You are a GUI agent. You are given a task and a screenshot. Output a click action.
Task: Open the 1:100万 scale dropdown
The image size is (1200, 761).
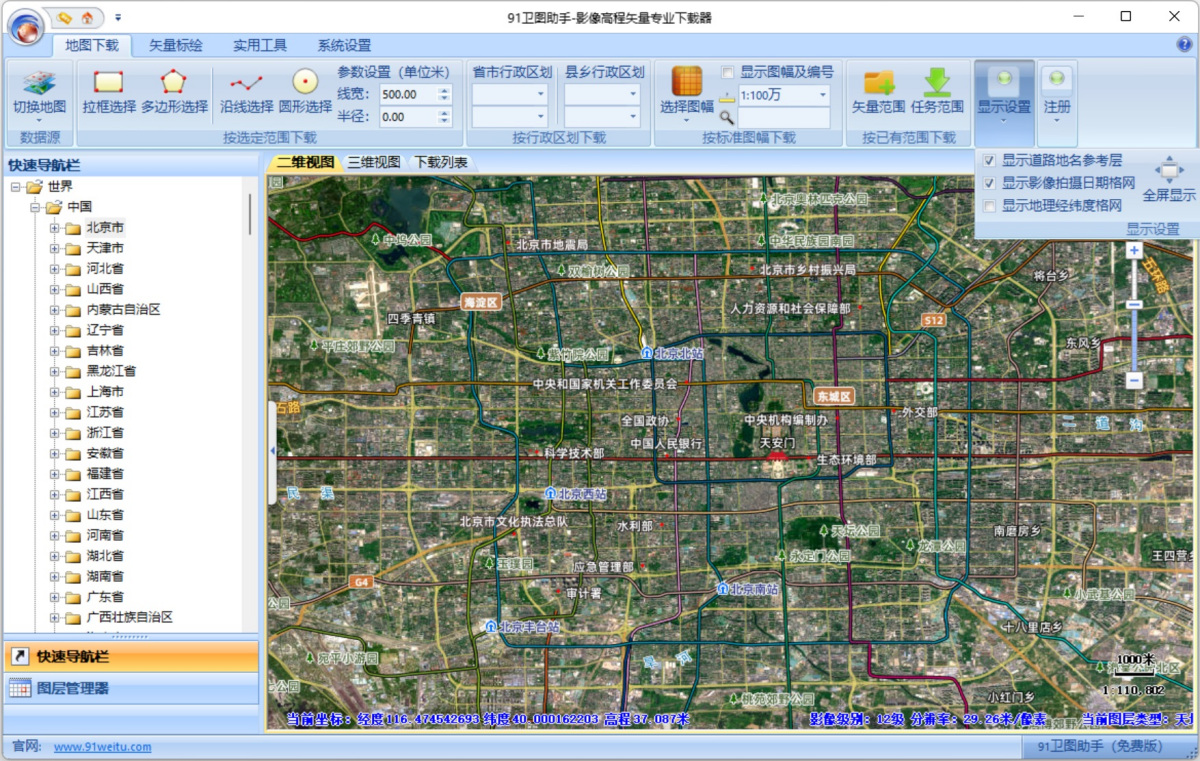click(822, 95)
